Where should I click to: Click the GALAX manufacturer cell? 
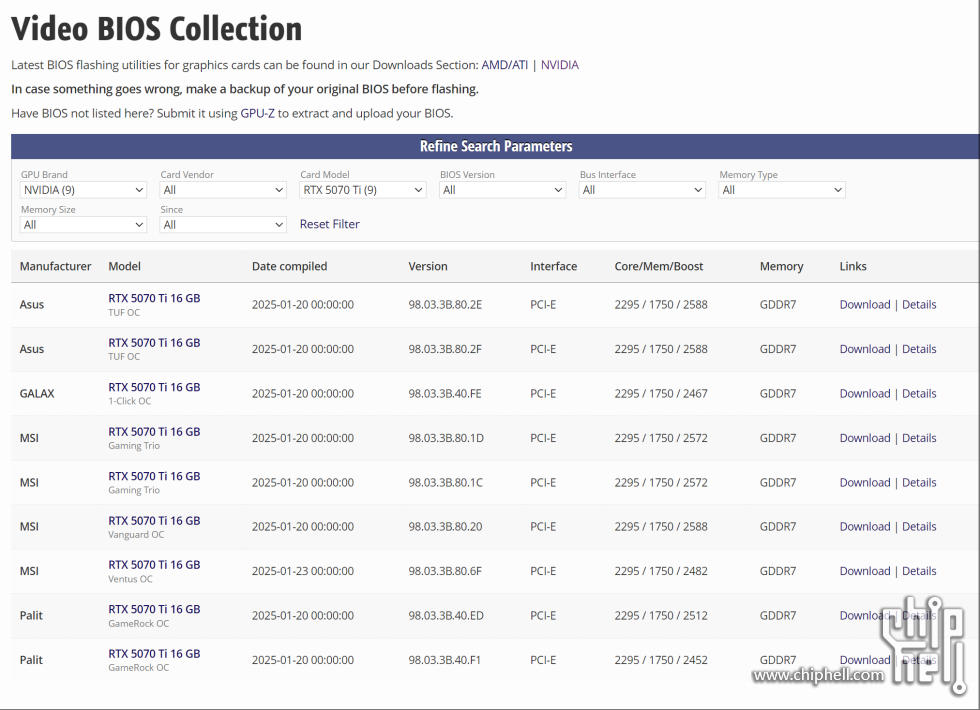tap(37, 393)
